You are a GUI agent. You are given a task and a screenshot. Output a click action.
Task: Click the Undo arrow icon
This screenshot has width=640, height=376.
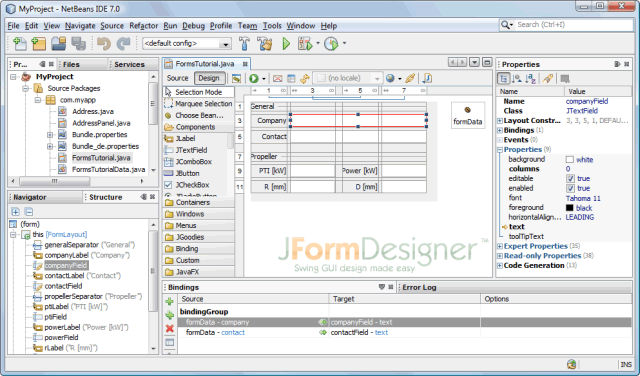(x=104, y=43)
